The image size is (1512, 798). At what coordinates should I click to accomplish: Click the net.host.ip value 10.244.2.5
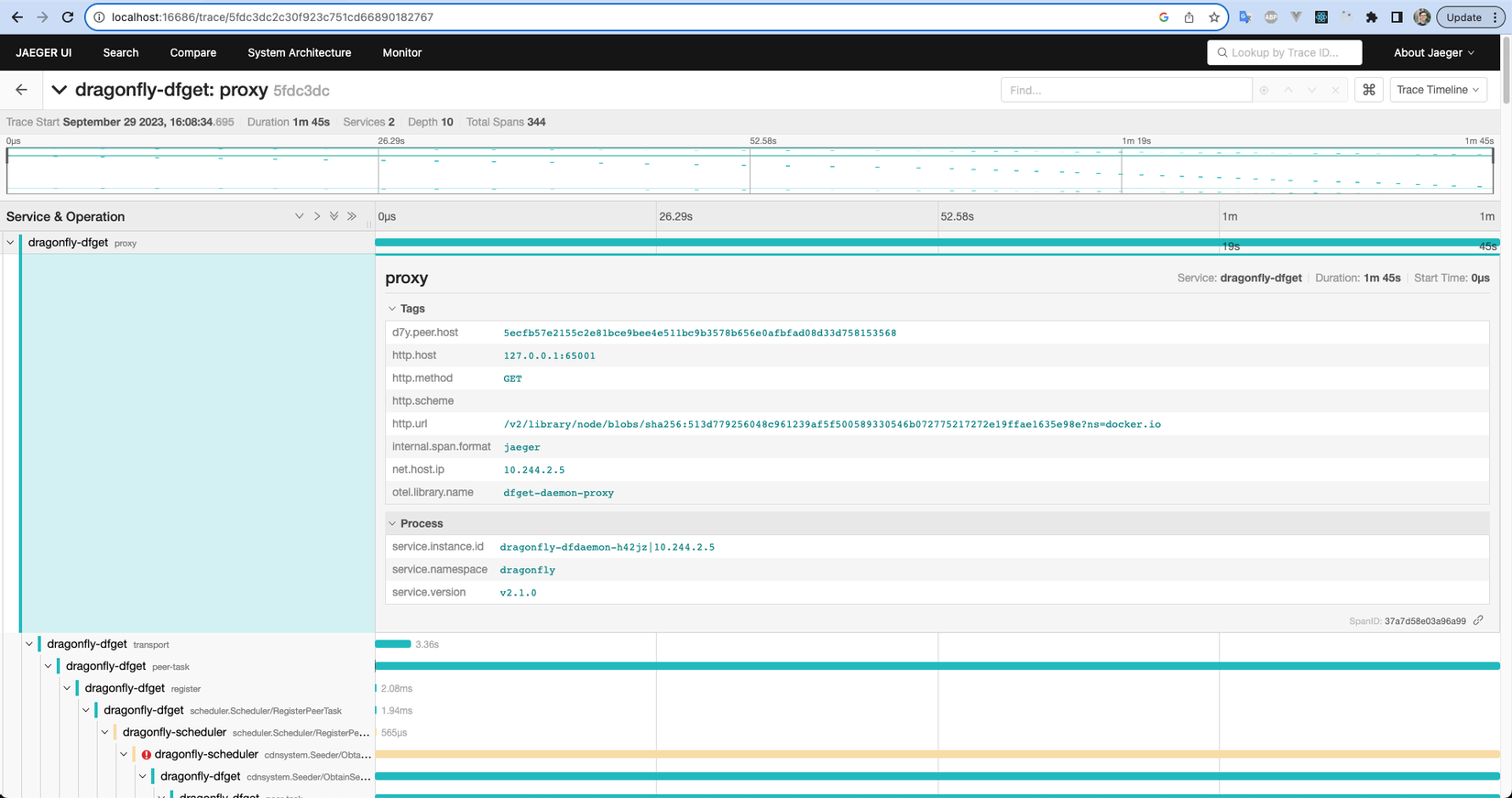point(534,470)
